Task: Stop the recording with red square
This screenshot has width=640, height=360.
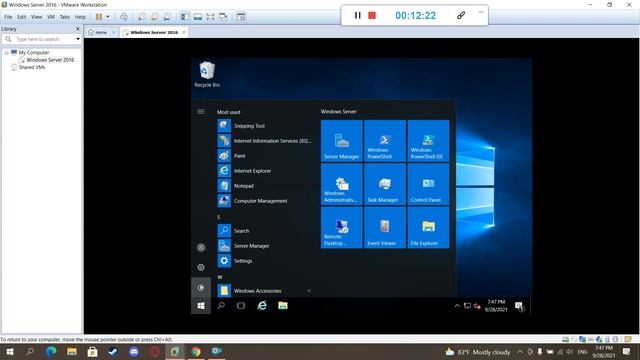Action: [372, 16]
